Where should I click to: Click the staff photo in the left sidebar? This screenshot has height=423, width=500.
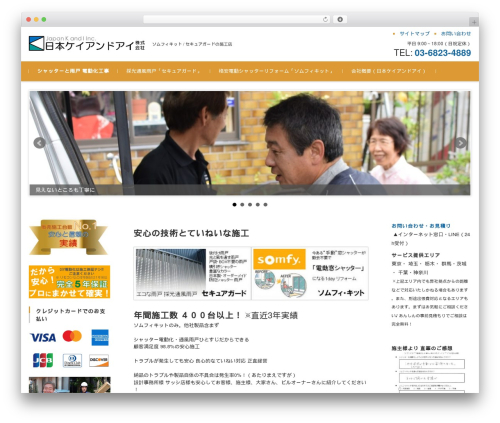pyautogui.click(x=70, y=385)
